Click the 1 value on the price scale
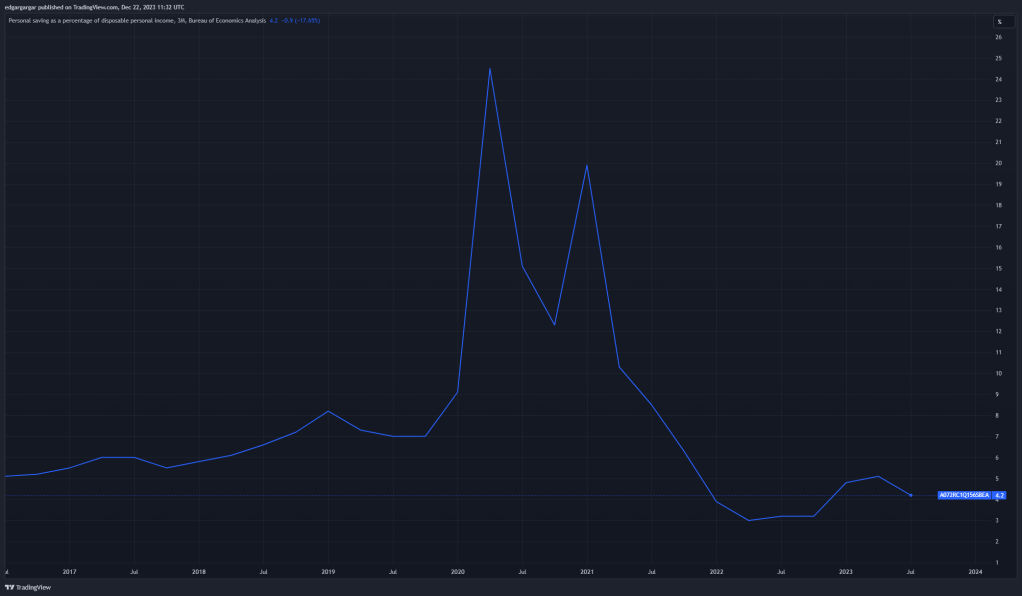This screenshot has width=1022, height=596. click(998, 562)
